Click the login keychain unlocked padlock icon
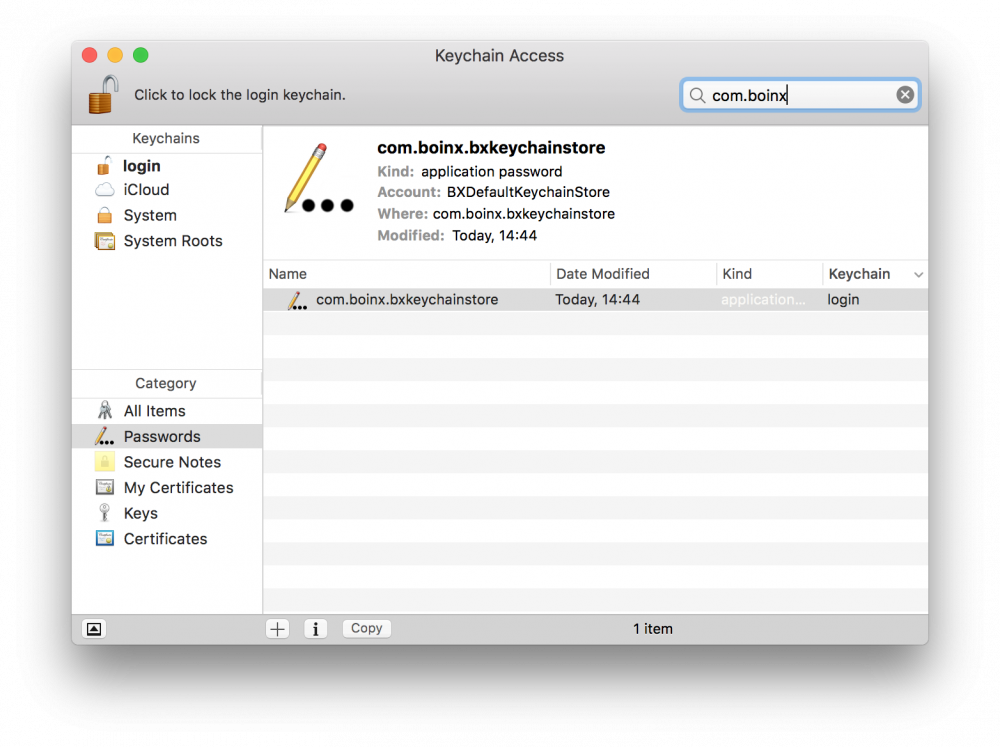The width and height of the screenshot is (1000, 747). pyautogui.click(x=104, y=165)
